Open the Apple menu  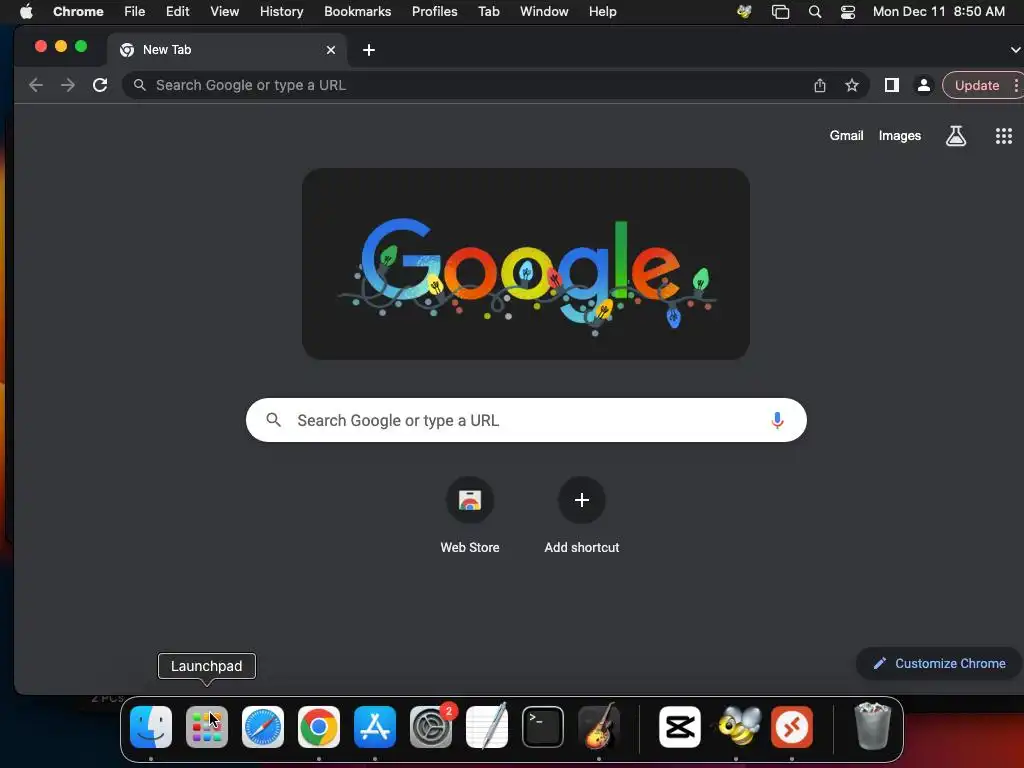[26, 11]
